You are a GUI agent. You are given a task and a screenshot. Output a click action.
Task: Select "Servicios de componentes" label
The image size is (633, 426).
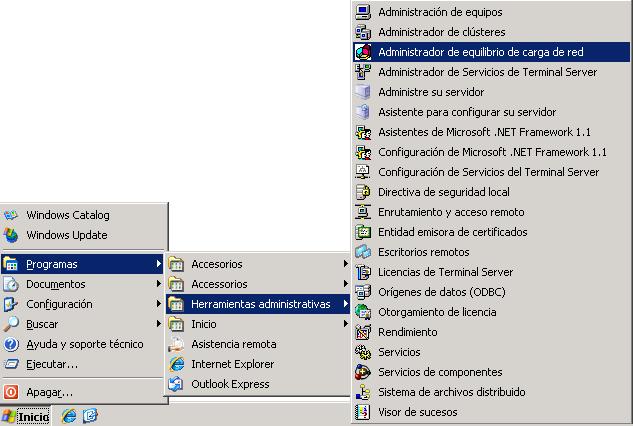tap(440, 372)
